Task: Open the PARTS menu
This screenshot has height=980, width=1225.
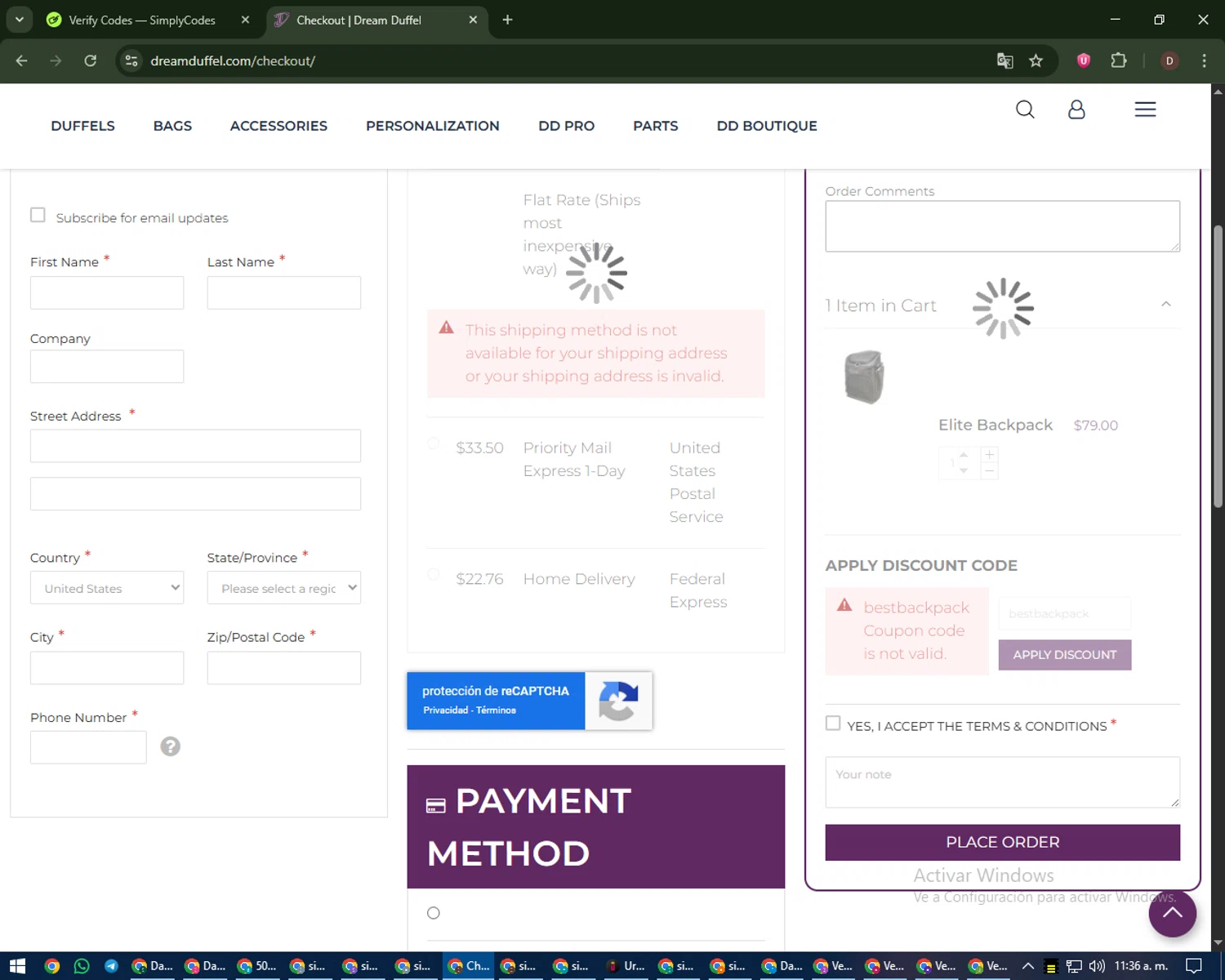Action: pos(656,126)
